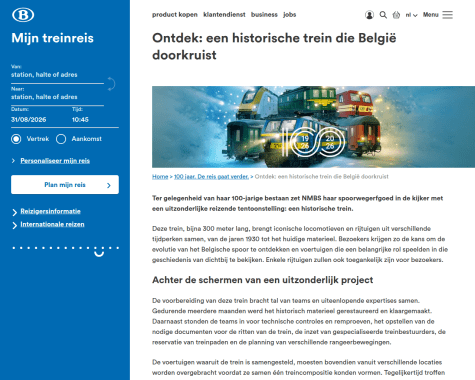Open the user account icon
475x380 pixels.
point(369,15)
